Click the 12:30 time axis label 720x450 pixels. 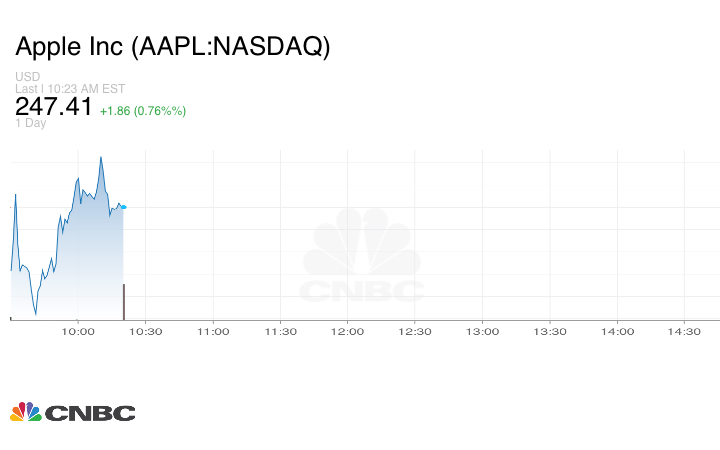point(415,331)
